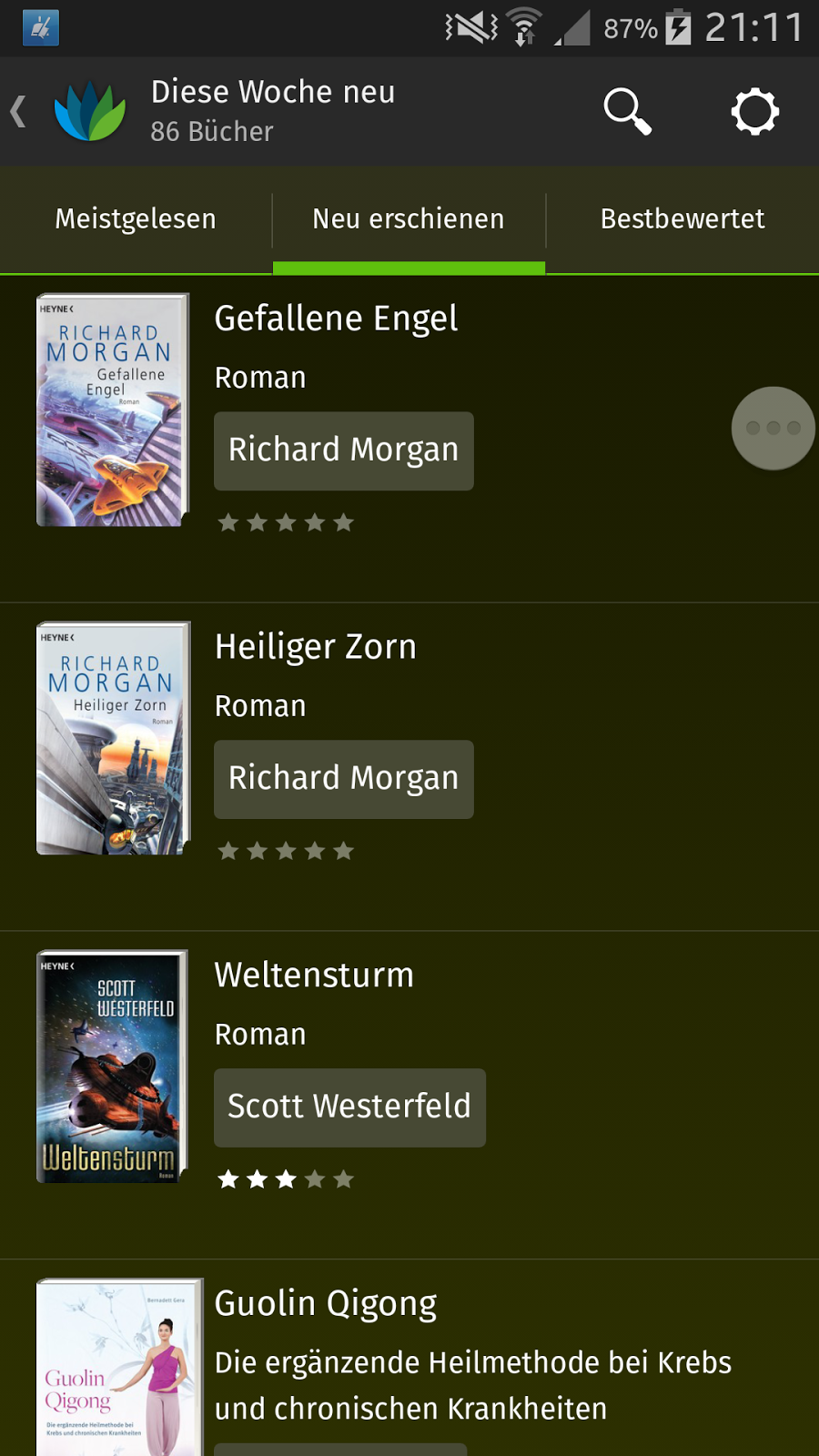Image resolution: width=819 pixels, height=1456 pixels.
Task: Open the settings gear icon
Action: [754, 111]
